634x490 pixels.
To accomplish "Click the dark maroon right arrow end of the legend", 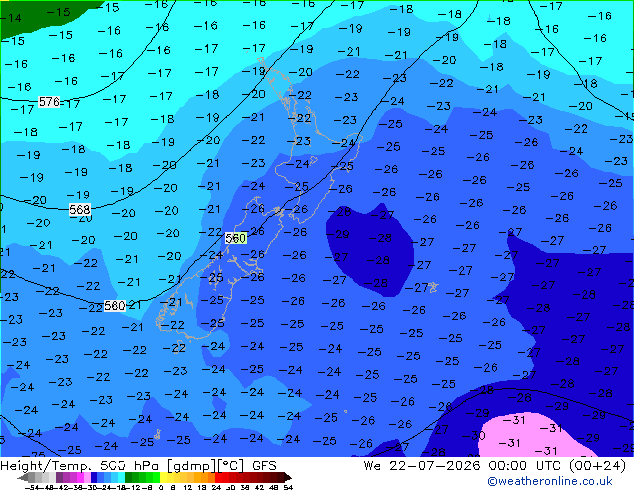I will pos(287,477).
